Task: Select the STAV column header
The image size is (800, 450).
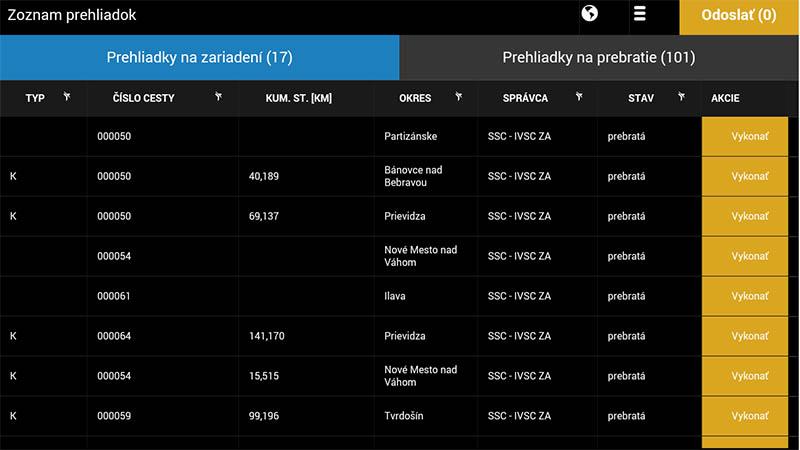Action: (641, 98)
